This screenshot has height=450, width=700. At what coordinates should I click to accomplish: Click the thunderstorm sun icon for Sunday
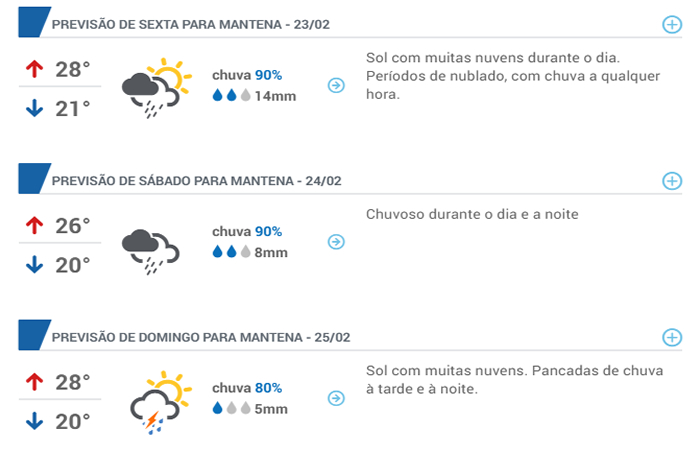click(160, 402)
